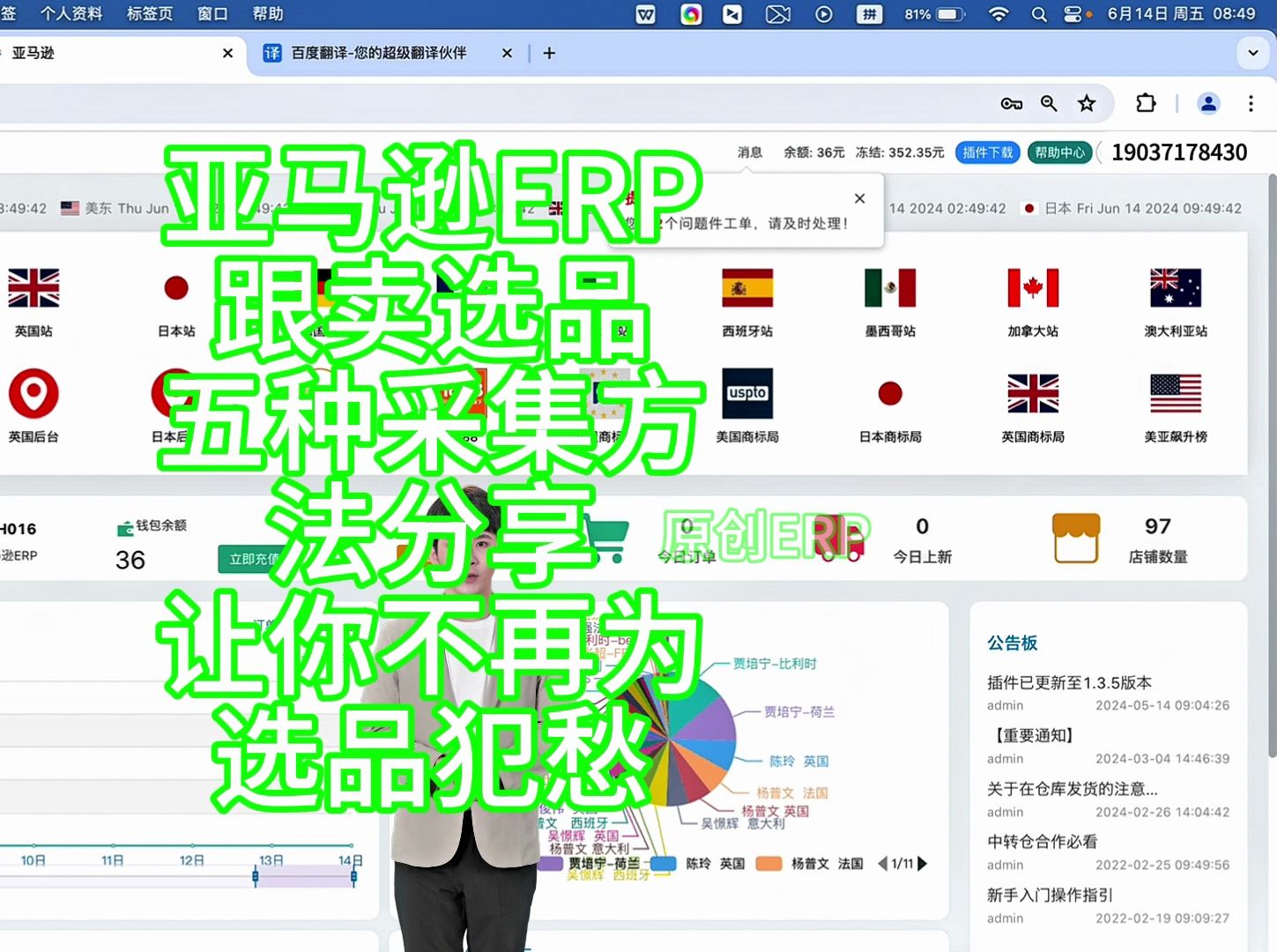The height and width of the screenshot is (952, 1277).
Task: Click the battery status icon
Action: coord(952,14)
